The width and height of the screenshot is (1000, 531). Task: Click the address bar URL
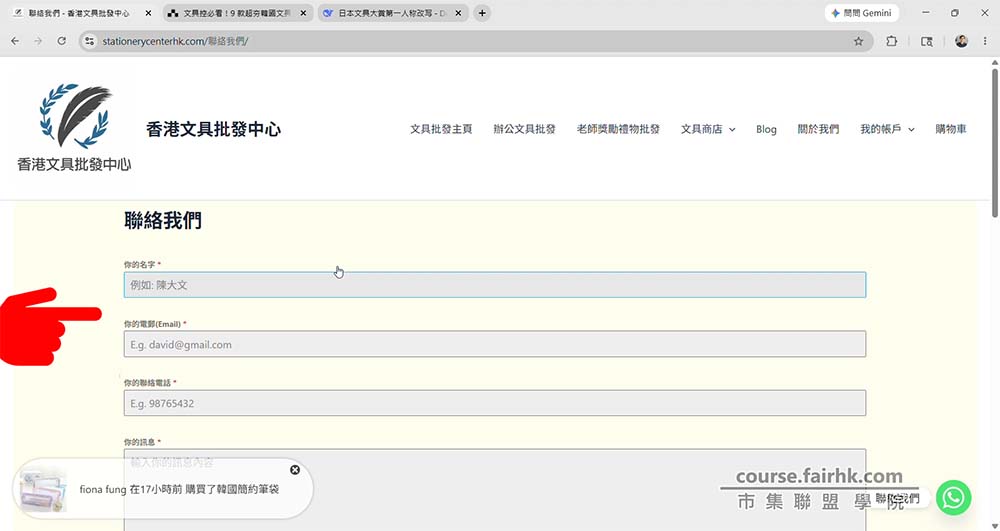click(175, 41)
